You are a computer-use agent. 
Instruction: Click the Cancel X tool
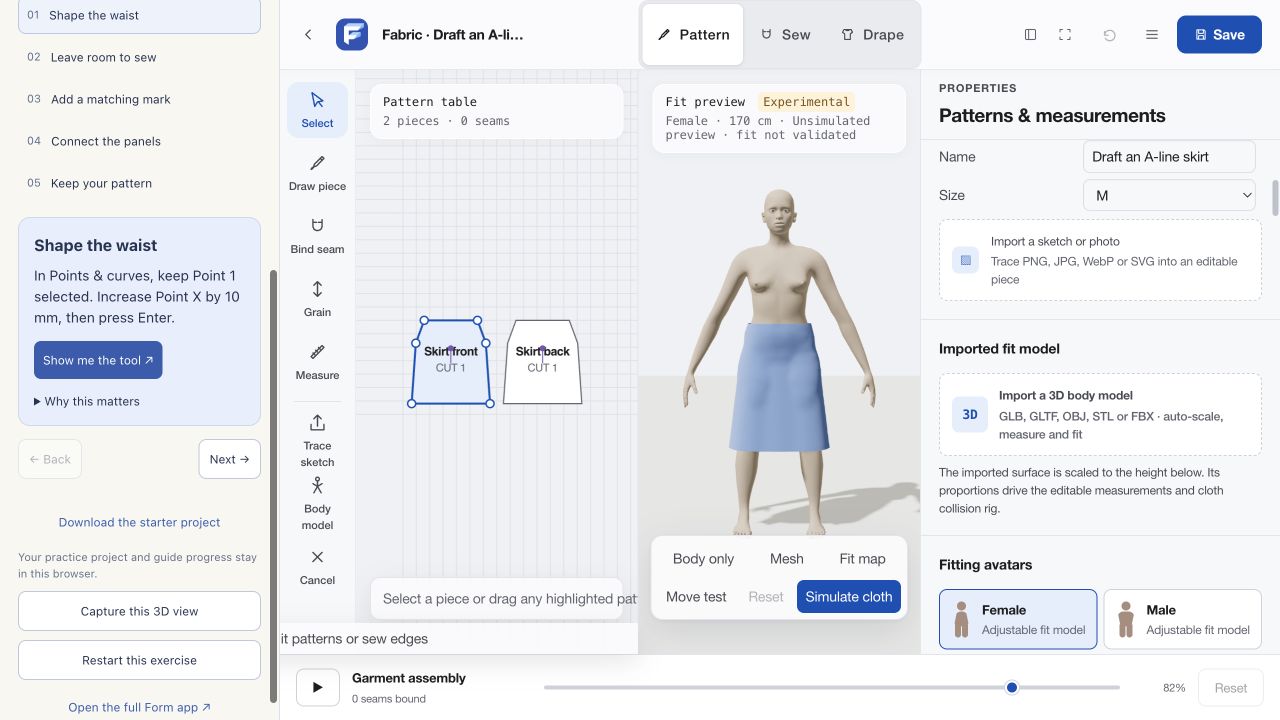click(x=317, y=567)
